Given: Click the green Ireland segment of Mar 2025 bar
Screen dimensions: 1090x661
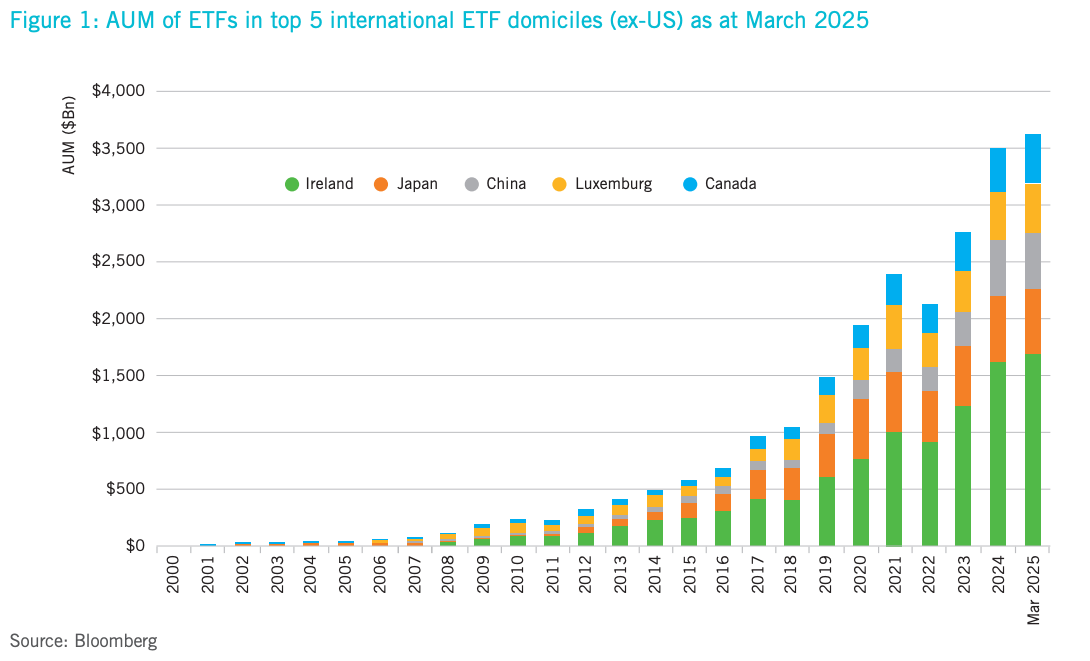Looking at the screenshot, I should [1033, 450].
